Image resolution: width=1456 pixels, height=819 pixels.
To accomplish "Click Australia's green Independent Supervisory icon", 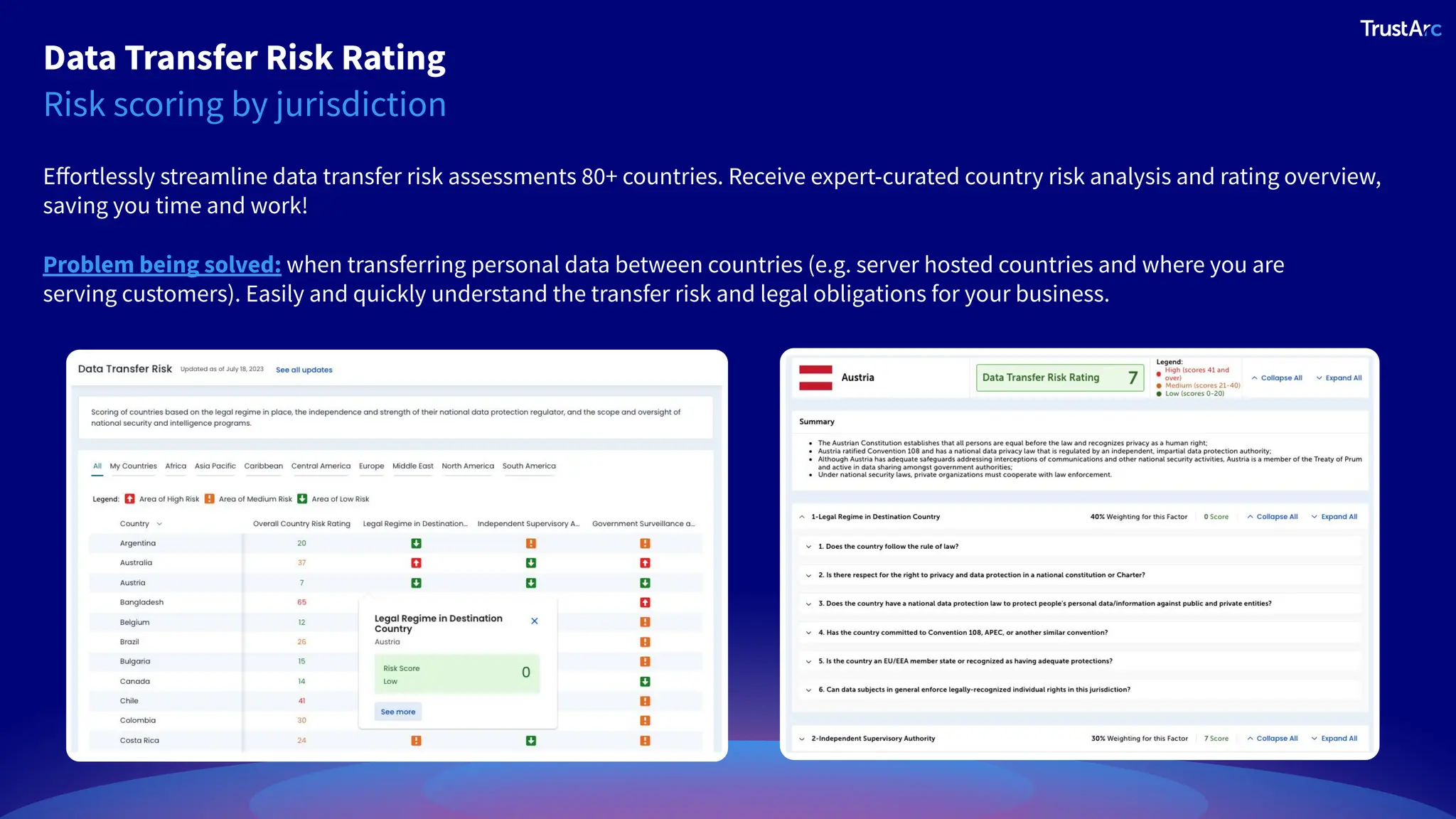I will click(530, 563).
